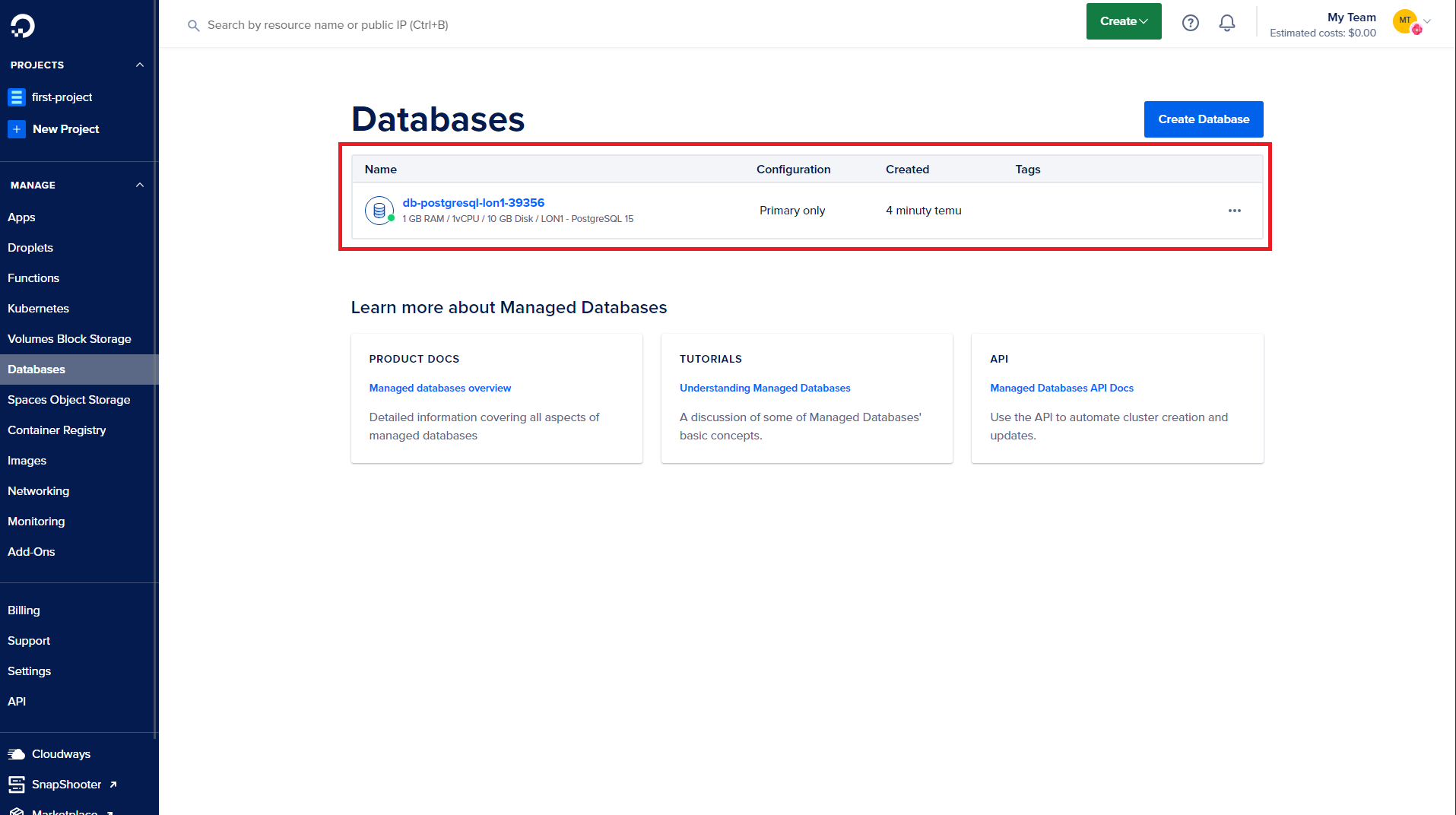The height and width of the screenshot is (815, 1456).
Task: Click the plus icon for New Project
Action: [x=16, y=129]
